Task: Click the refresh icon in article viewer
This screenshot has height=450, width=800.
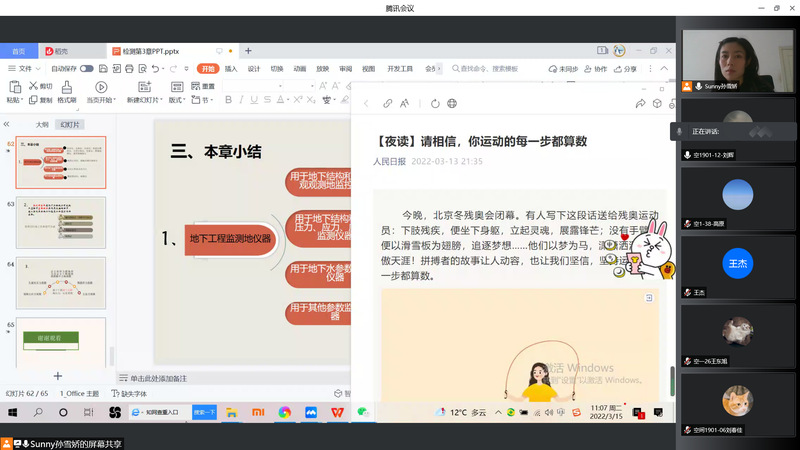Action: [x=435, y=103]
